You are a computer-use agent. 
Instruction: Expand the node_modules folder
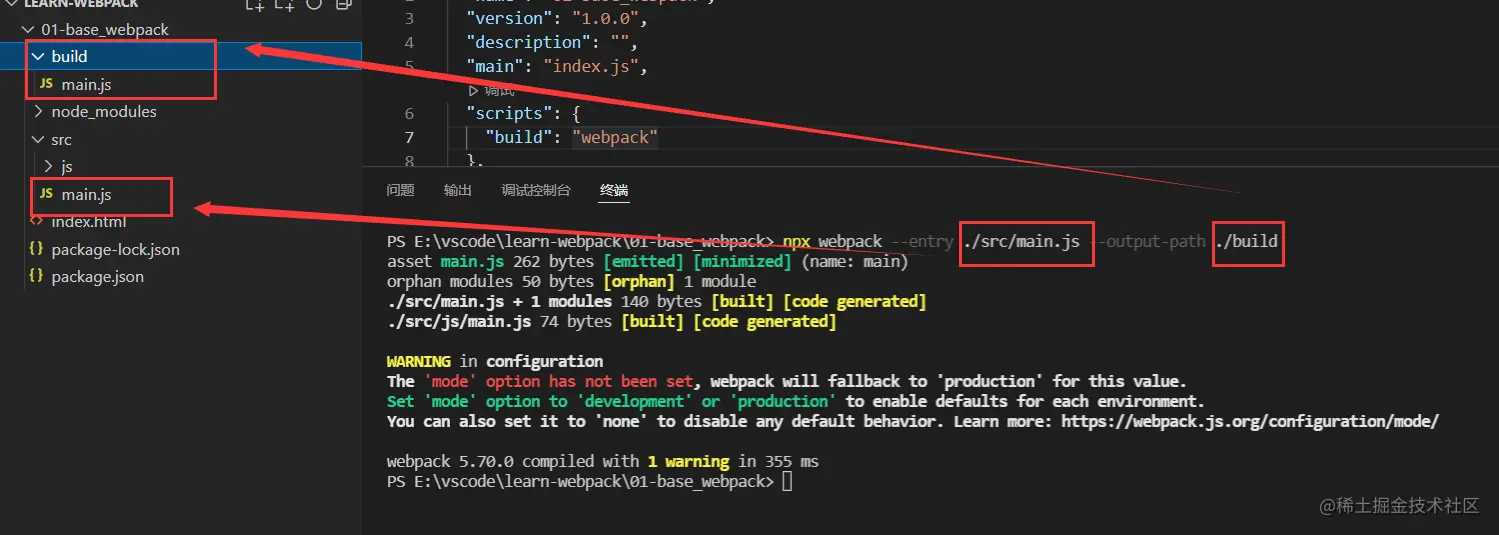click(38, 112)
